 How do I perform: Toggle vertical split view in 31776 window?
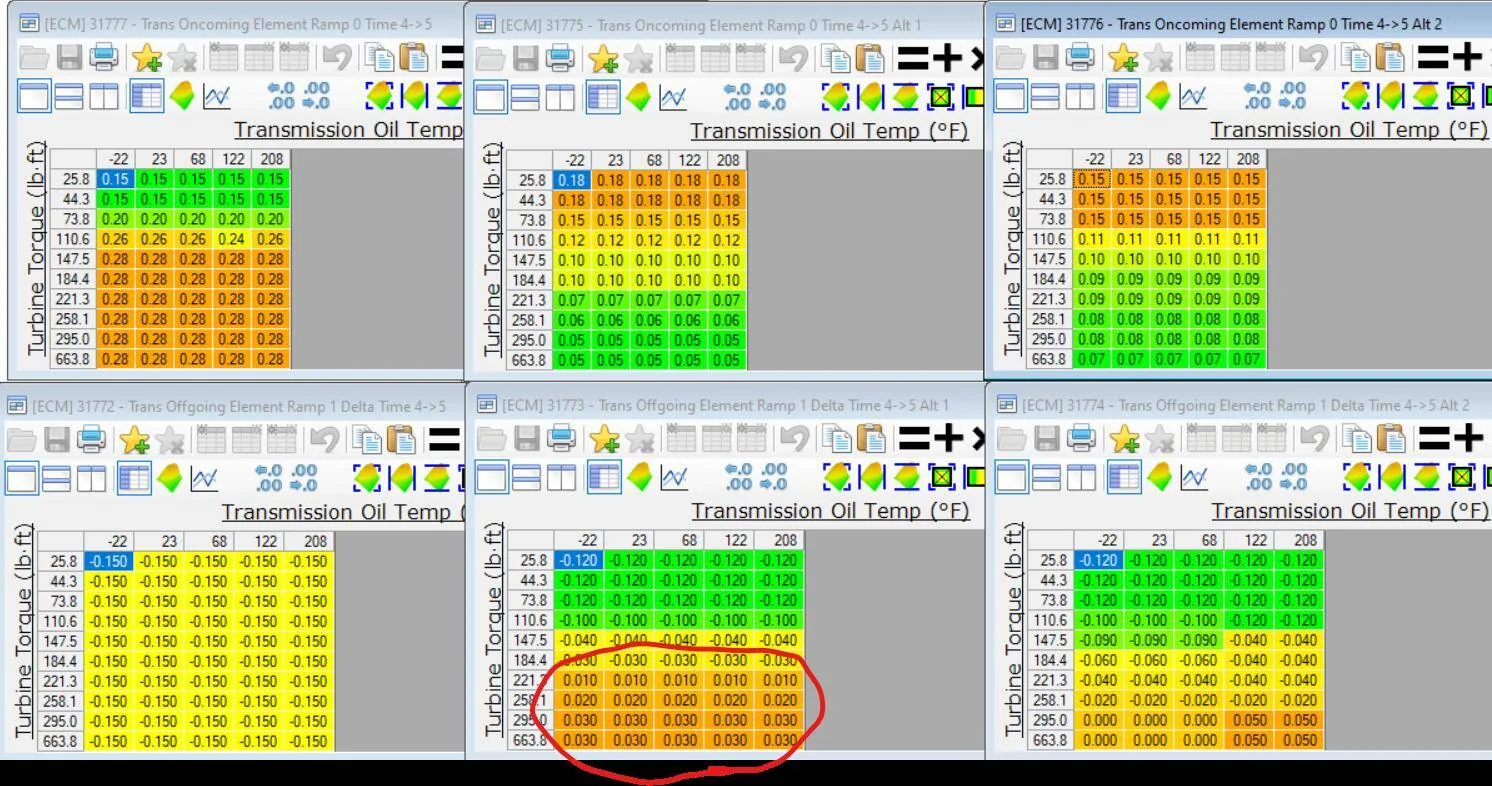[x=1079, y=97]
